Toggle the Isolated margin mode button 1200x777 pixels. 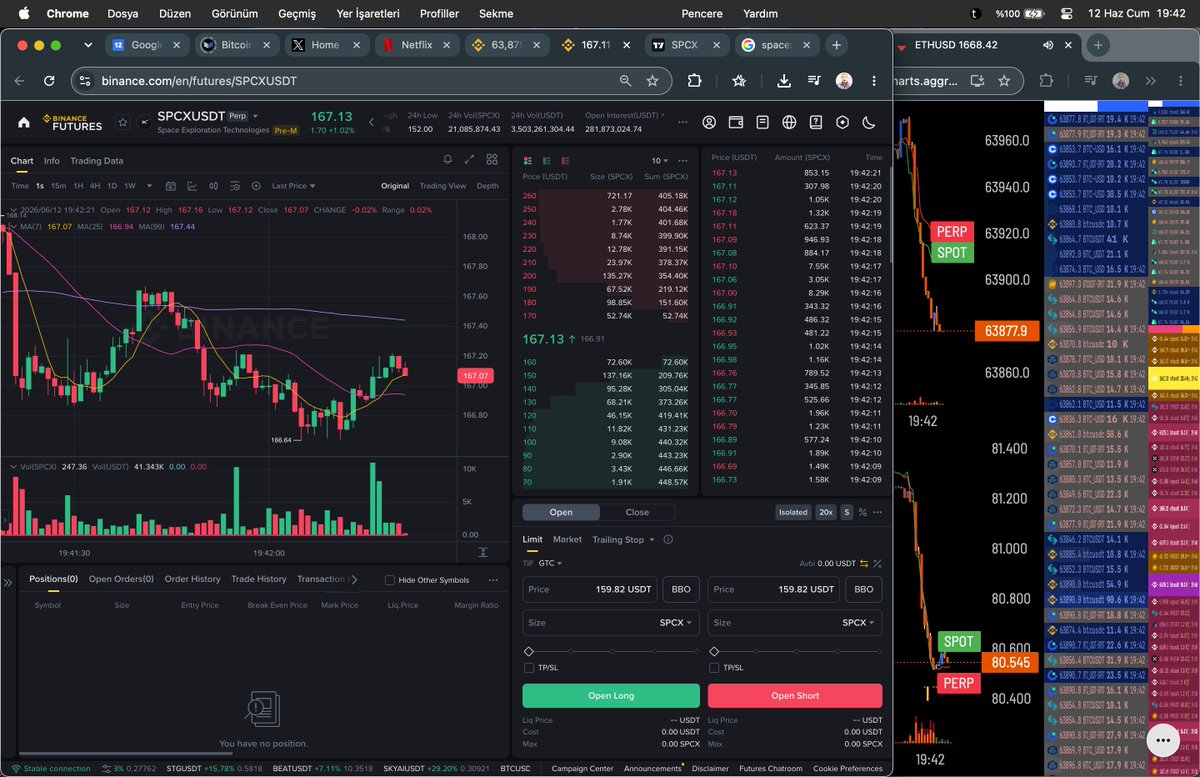793,512
